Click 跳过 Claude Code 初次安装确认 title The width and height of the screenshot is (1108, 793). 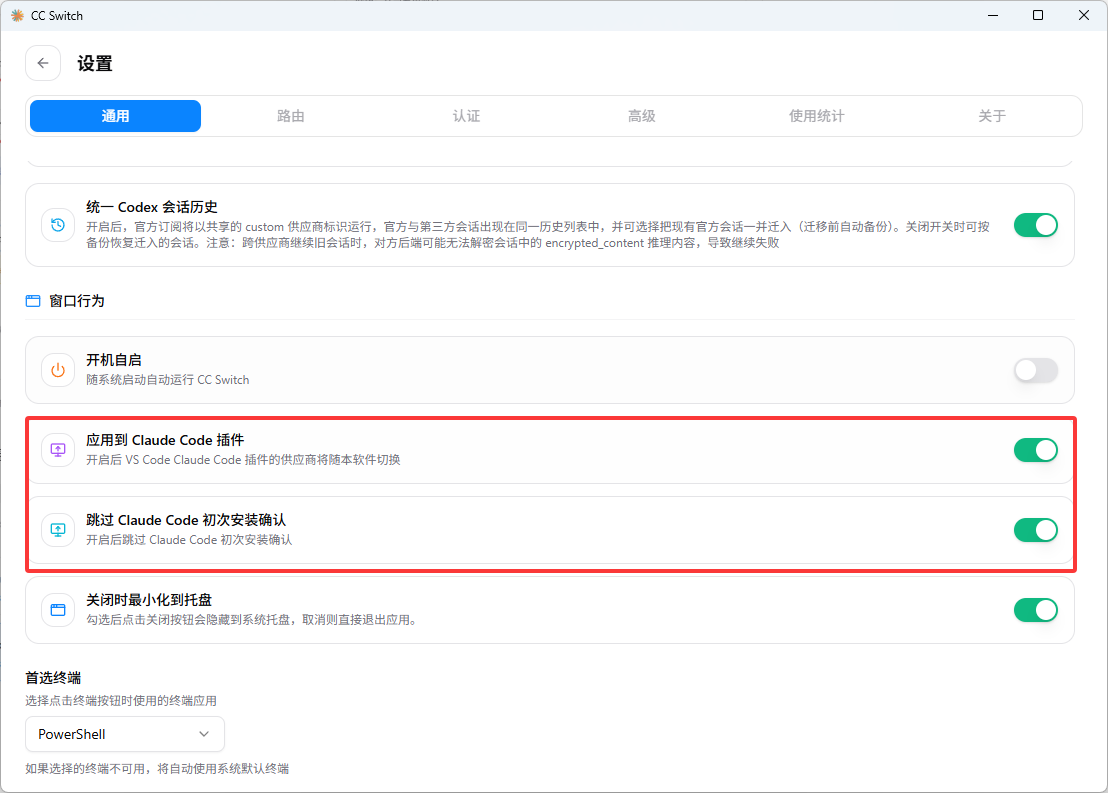186,520
